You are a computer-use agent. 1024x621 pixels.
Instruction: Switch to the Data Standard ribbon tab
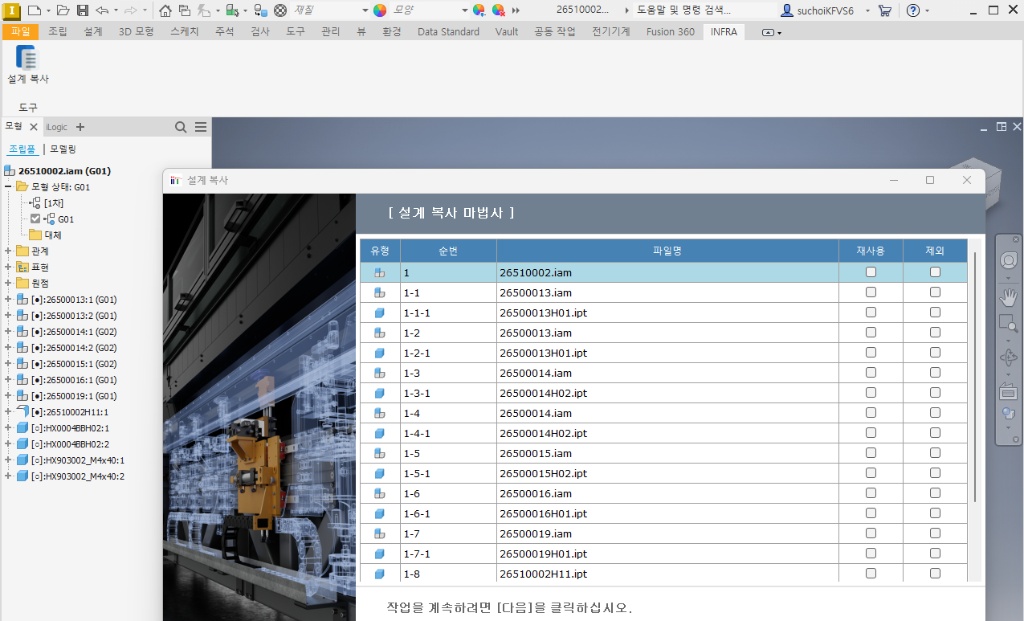(448, 31)
